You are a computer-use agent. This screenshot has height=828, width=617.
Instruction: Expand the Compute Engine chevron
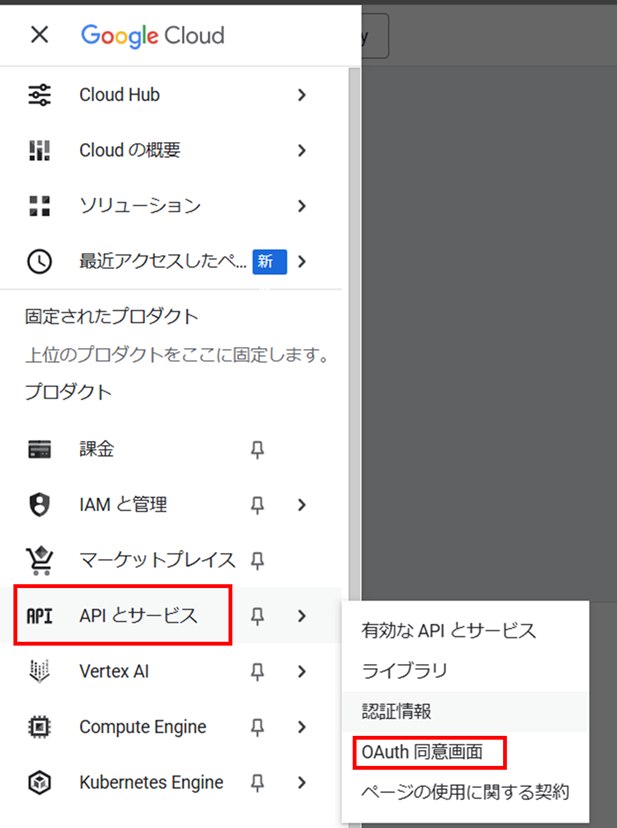(302, 727)
